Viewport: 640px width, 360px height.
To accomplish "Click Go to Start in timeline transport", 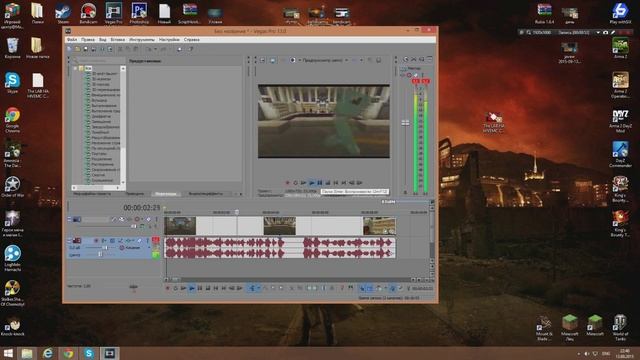I will click(216, 288).
